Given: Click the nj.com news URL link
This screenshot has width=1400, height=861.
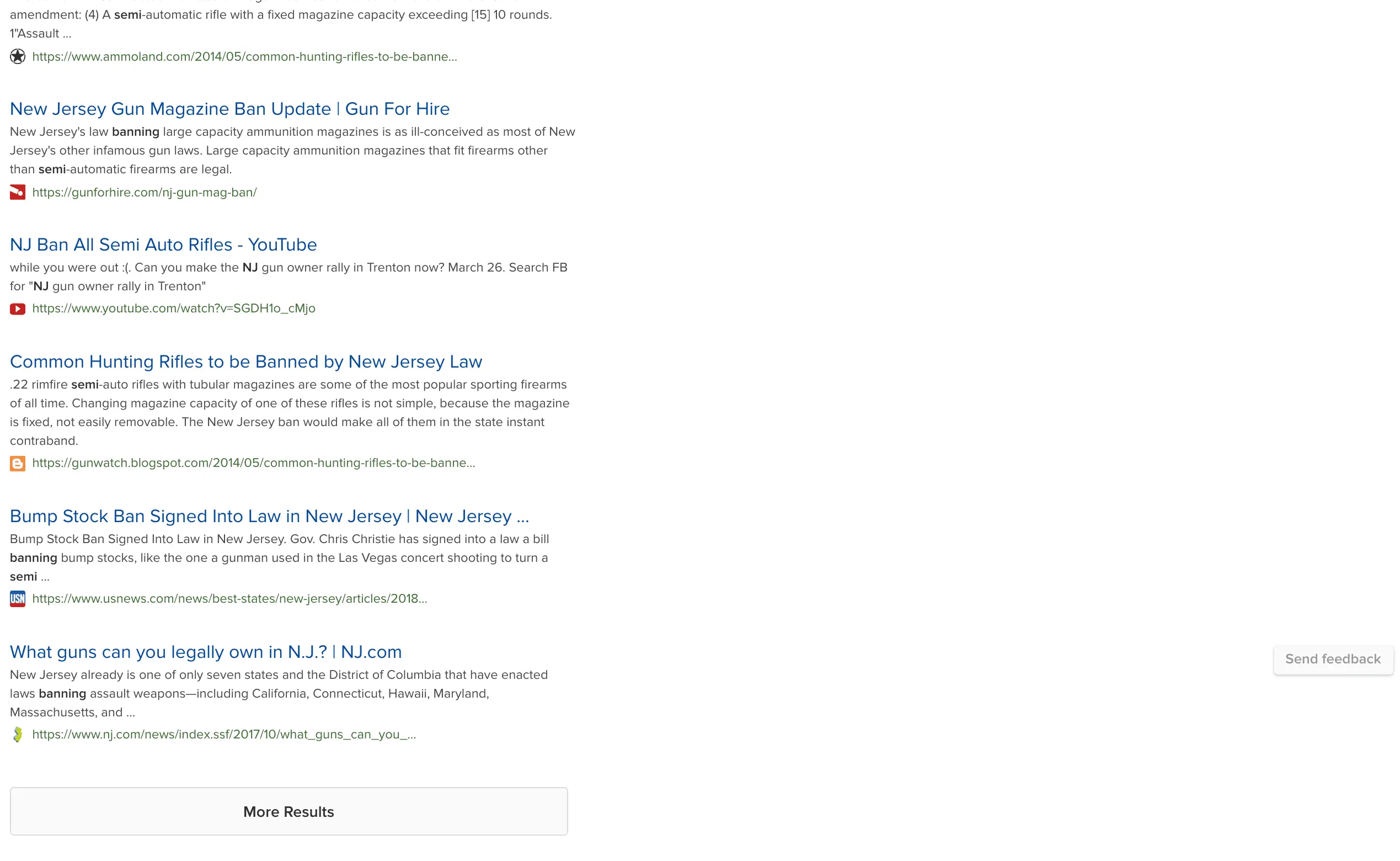Looking at the screenshot, I should (223, 734).
